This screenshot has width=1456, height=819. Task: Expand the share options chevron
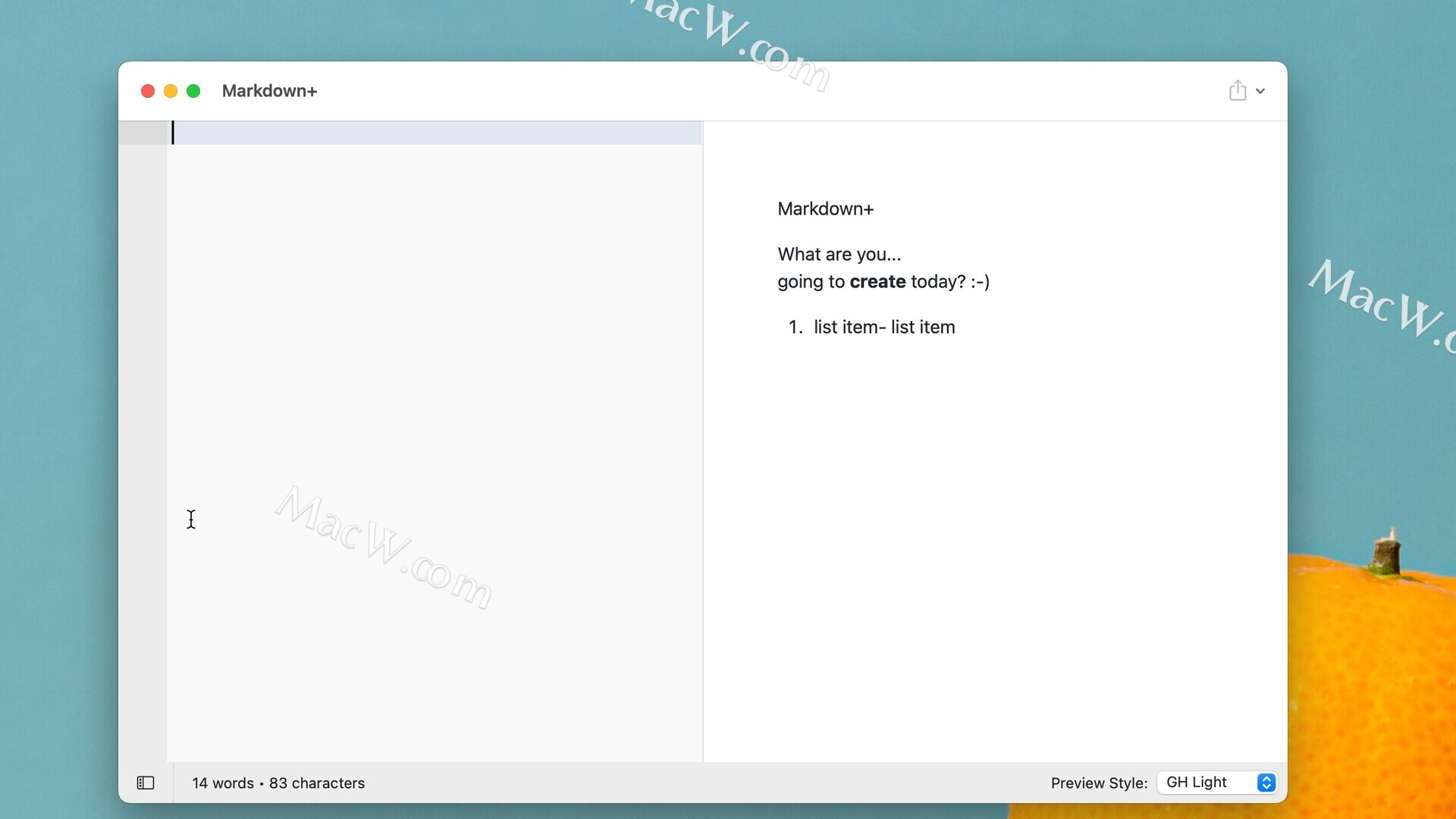1260,91
